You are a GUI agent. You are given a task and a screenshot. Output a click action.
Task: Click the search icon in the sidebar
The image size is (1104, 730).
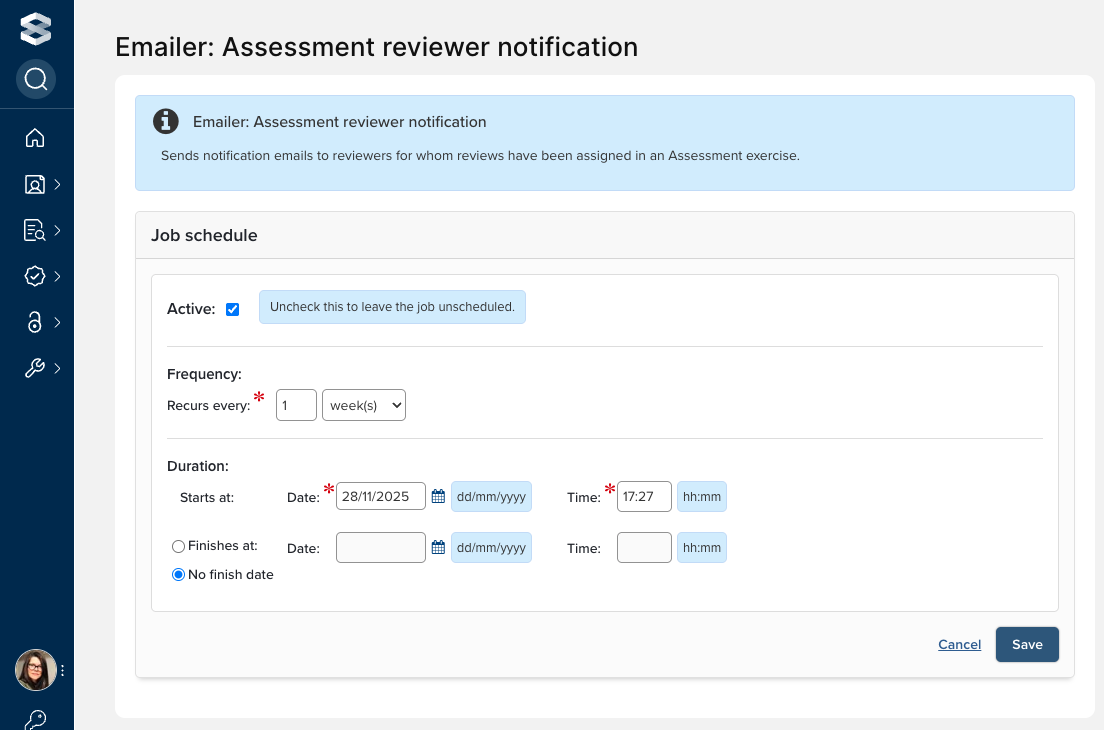point(36,79)
